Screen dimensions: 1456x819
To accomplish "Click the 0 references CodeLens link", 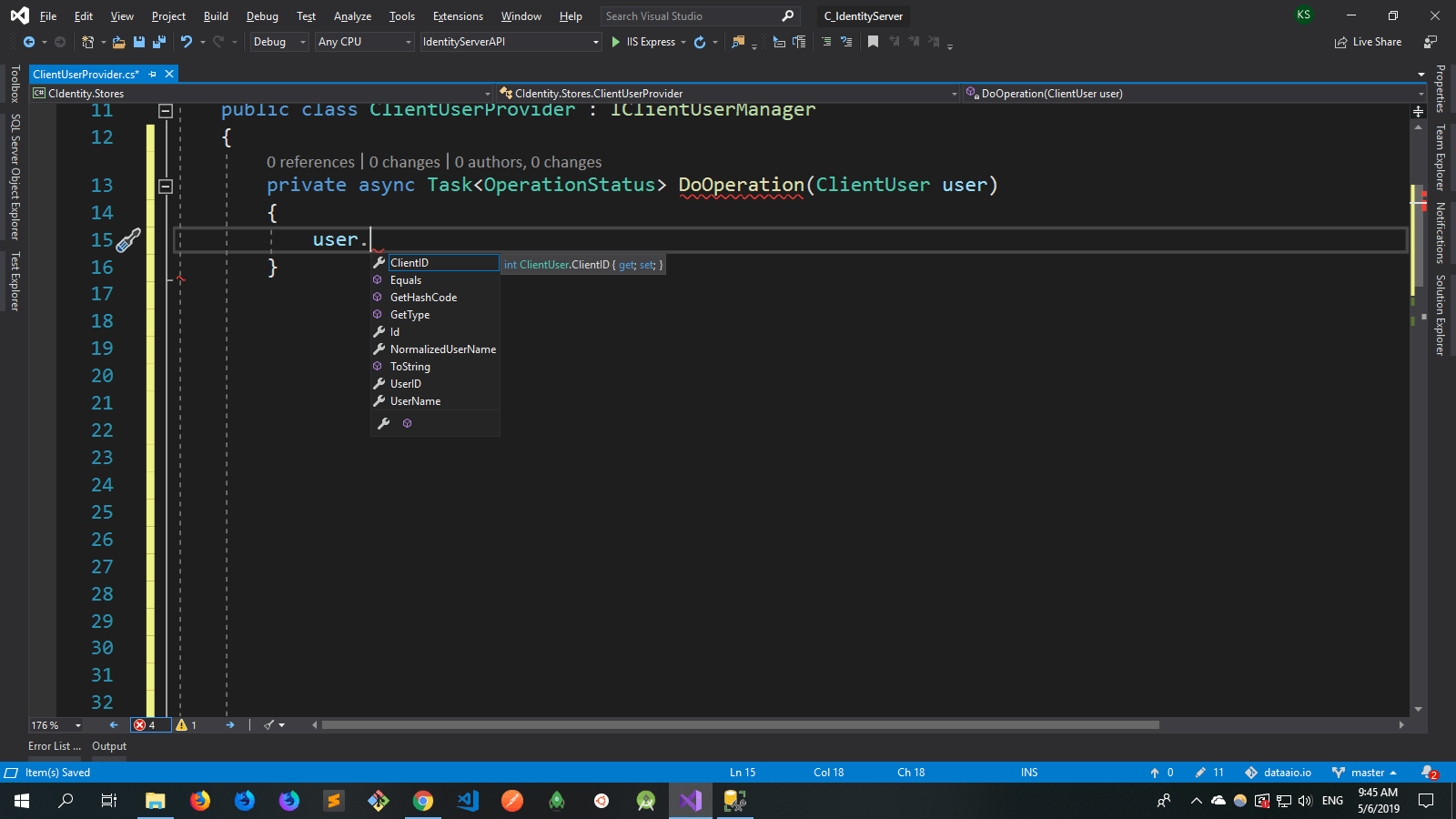I will [310, 162].
